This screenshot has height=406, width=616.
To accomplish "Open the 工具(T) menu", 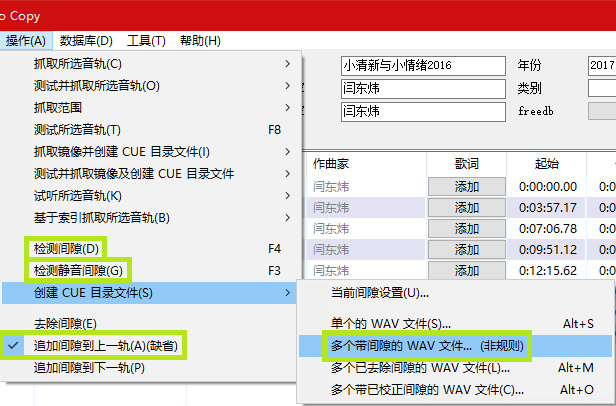I will coord(146,40).
